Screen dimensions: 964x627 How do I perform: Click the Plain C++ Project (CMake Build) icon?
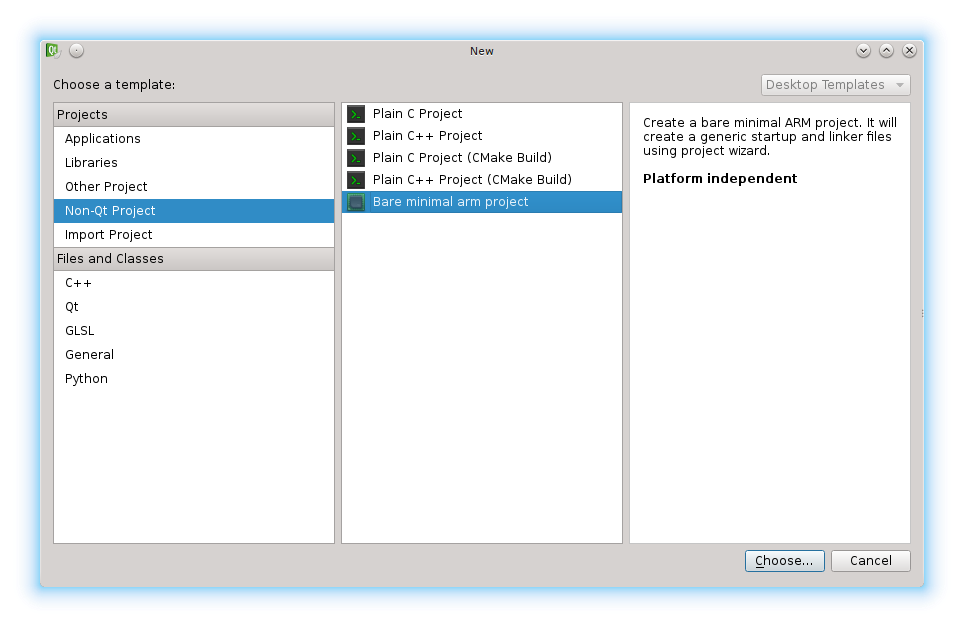click(356, 180)
